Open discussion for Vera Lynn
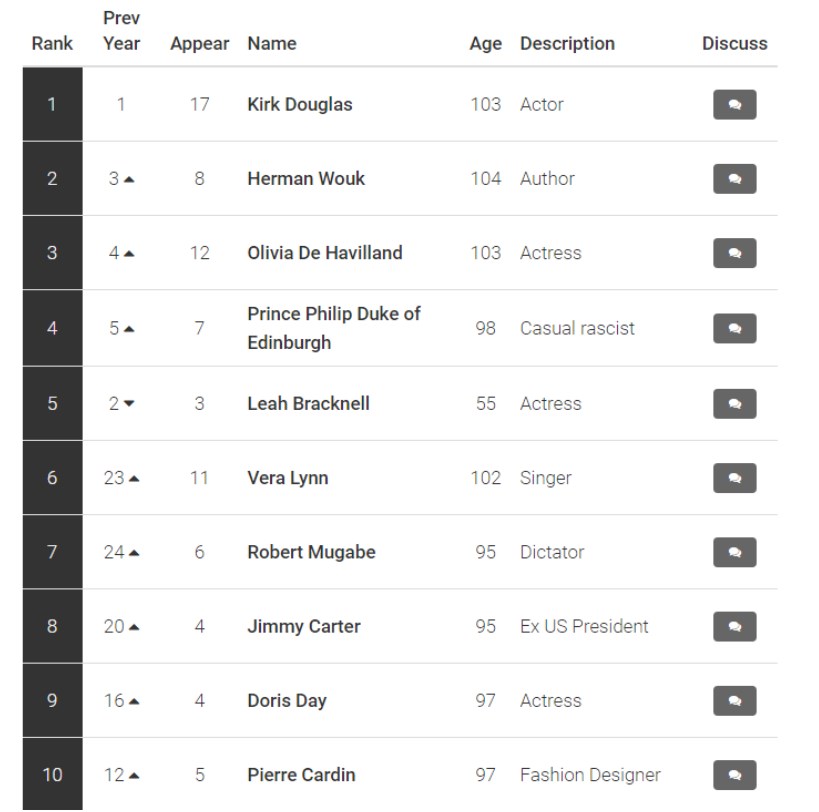 [x=734, y=478]
